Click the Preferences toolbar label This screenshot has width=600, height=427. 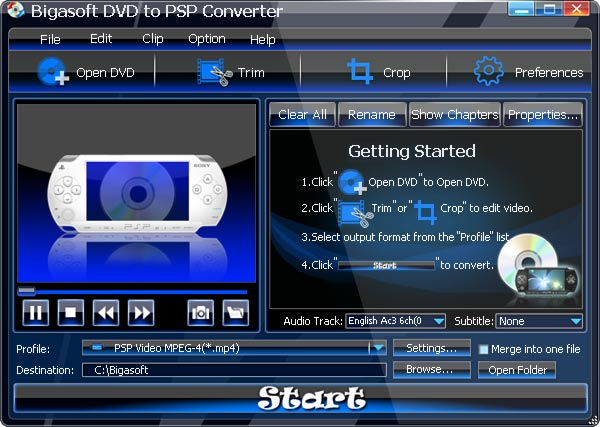click(x=549, y=73)
